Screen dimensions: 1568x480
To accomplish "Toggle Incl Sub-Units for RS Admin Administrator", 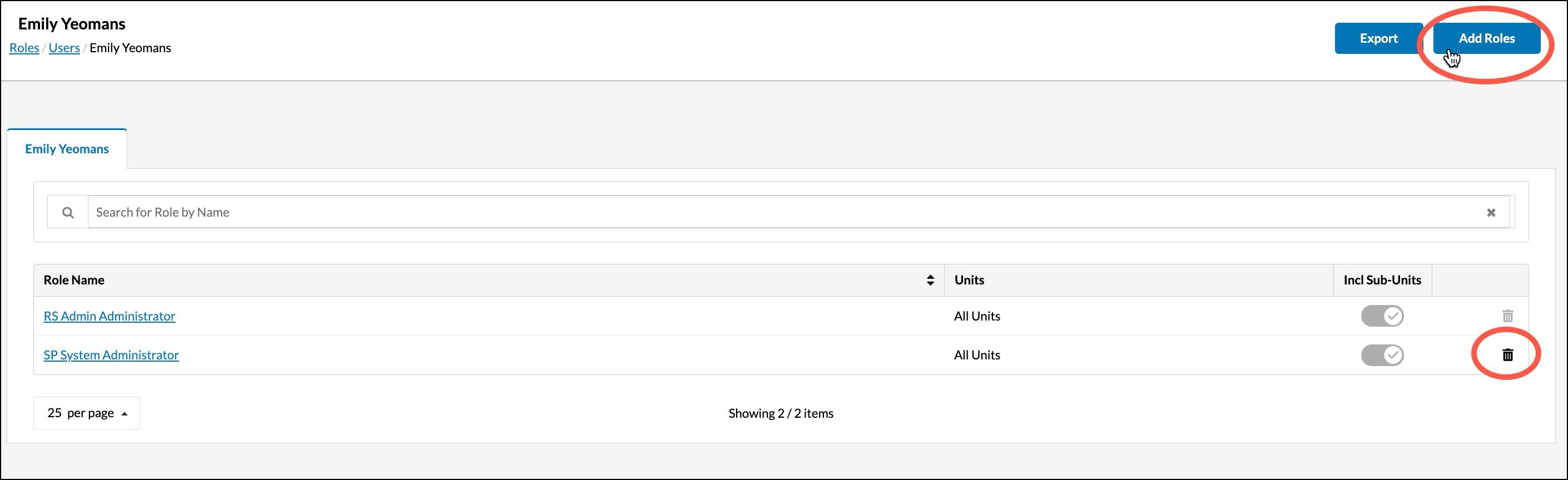I will [x=1382, y=316].
